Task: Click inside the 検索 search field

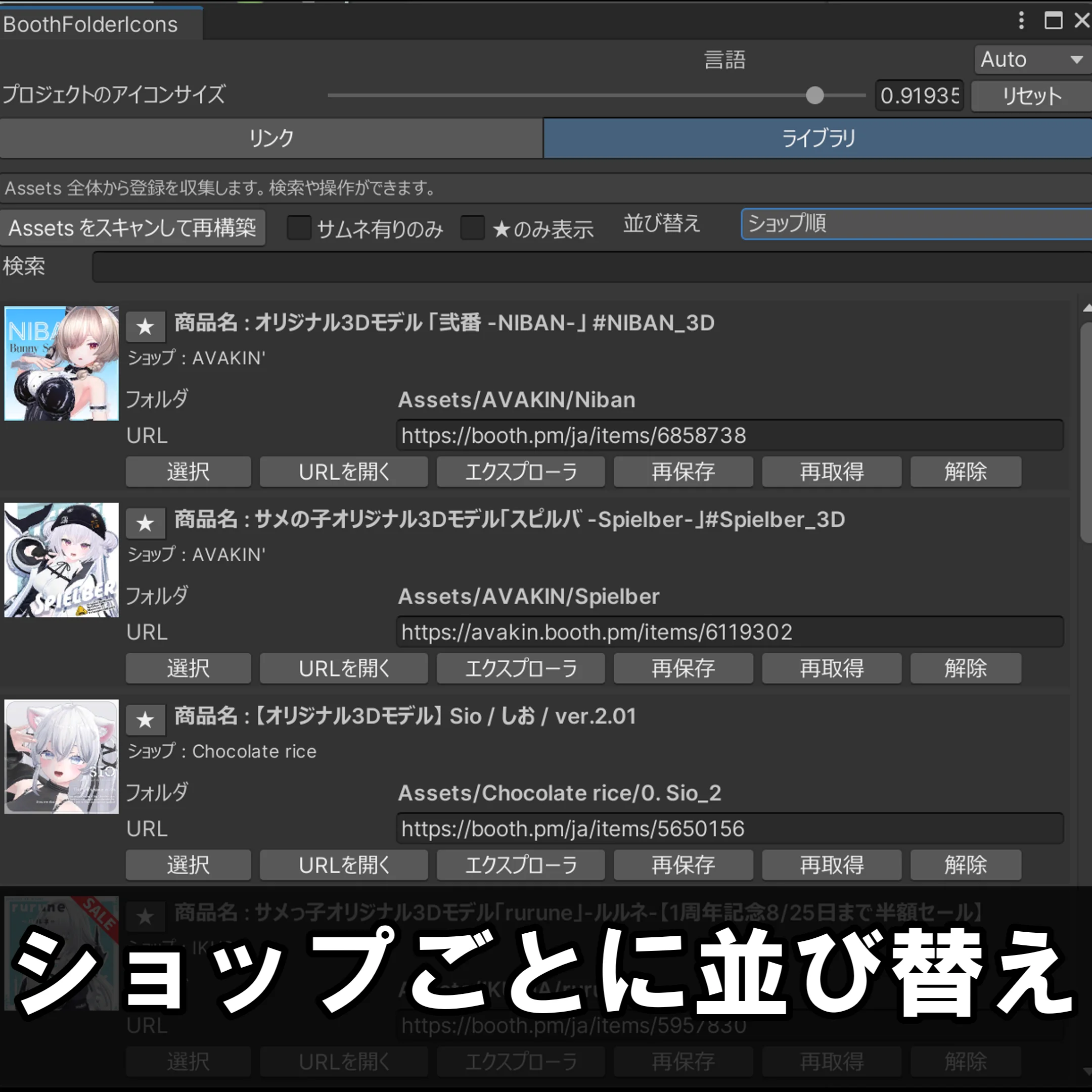Action: pos(509,266)
